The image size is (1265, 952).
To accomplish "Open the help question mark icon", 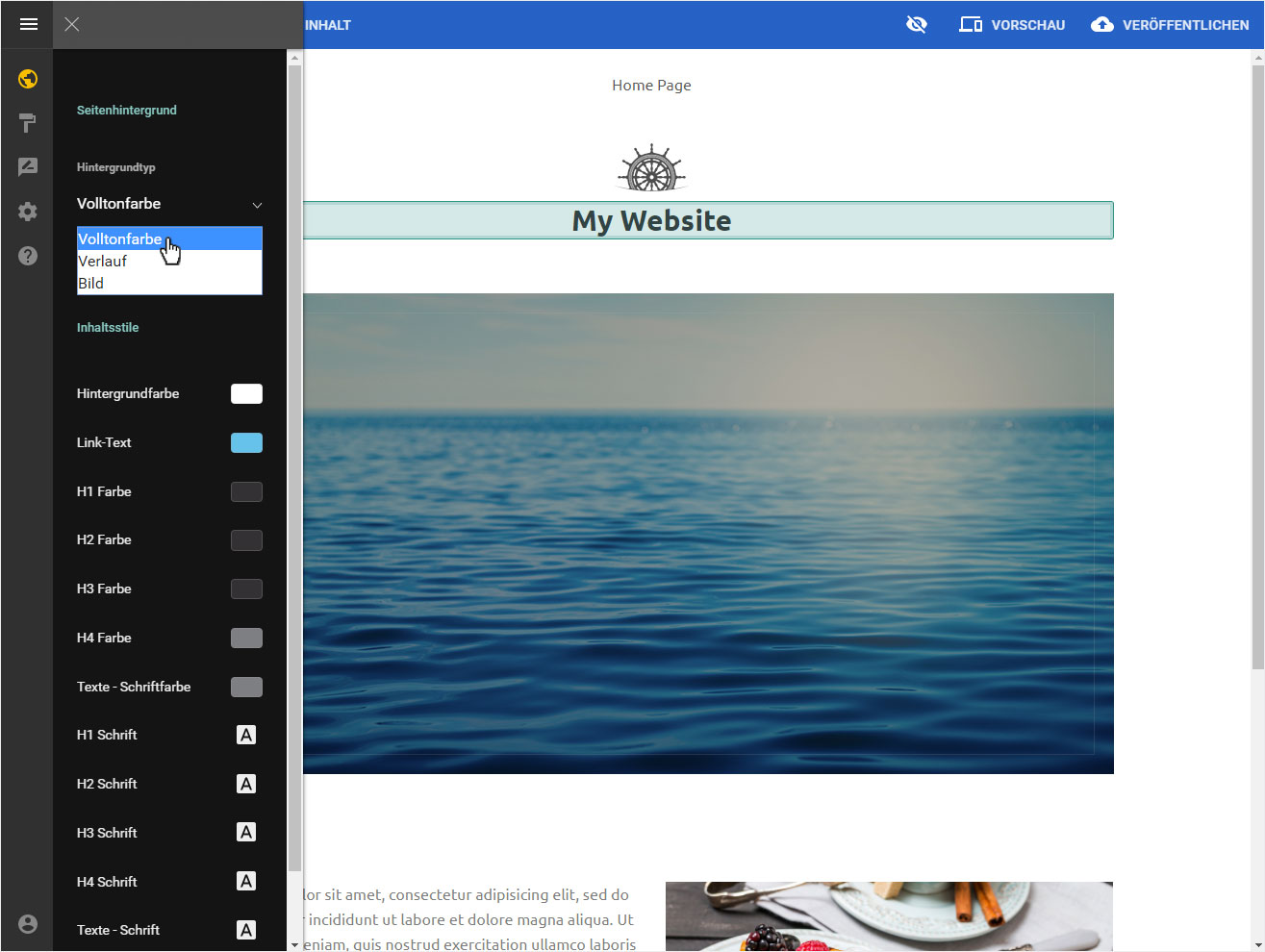I will [x=28, y=256].
